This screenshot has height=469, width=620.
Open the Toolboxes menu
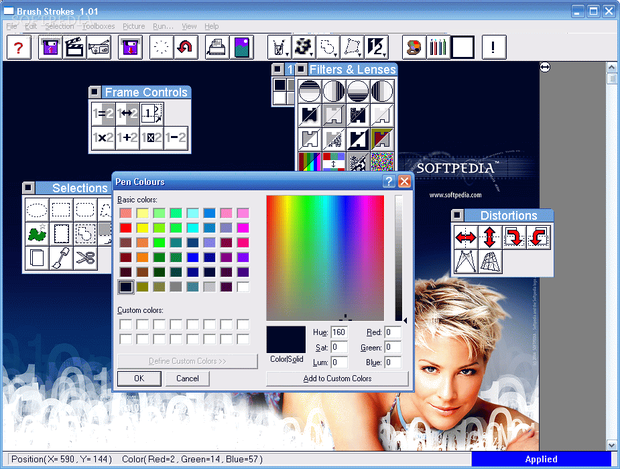click(x=98, y=26)
